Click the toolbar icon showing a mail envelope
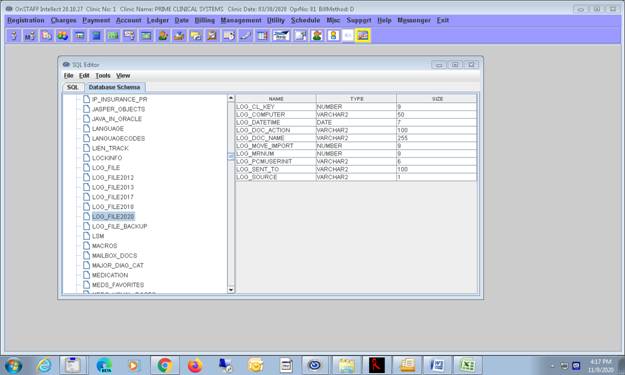Image resolution: width=625 pixels, height=375 pixels. (281, 36)
